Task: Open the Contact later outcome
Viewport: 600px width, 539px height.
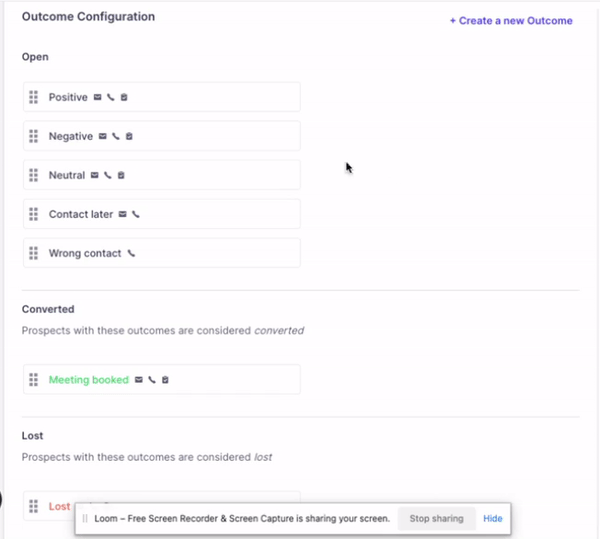Action: point(81,214)
